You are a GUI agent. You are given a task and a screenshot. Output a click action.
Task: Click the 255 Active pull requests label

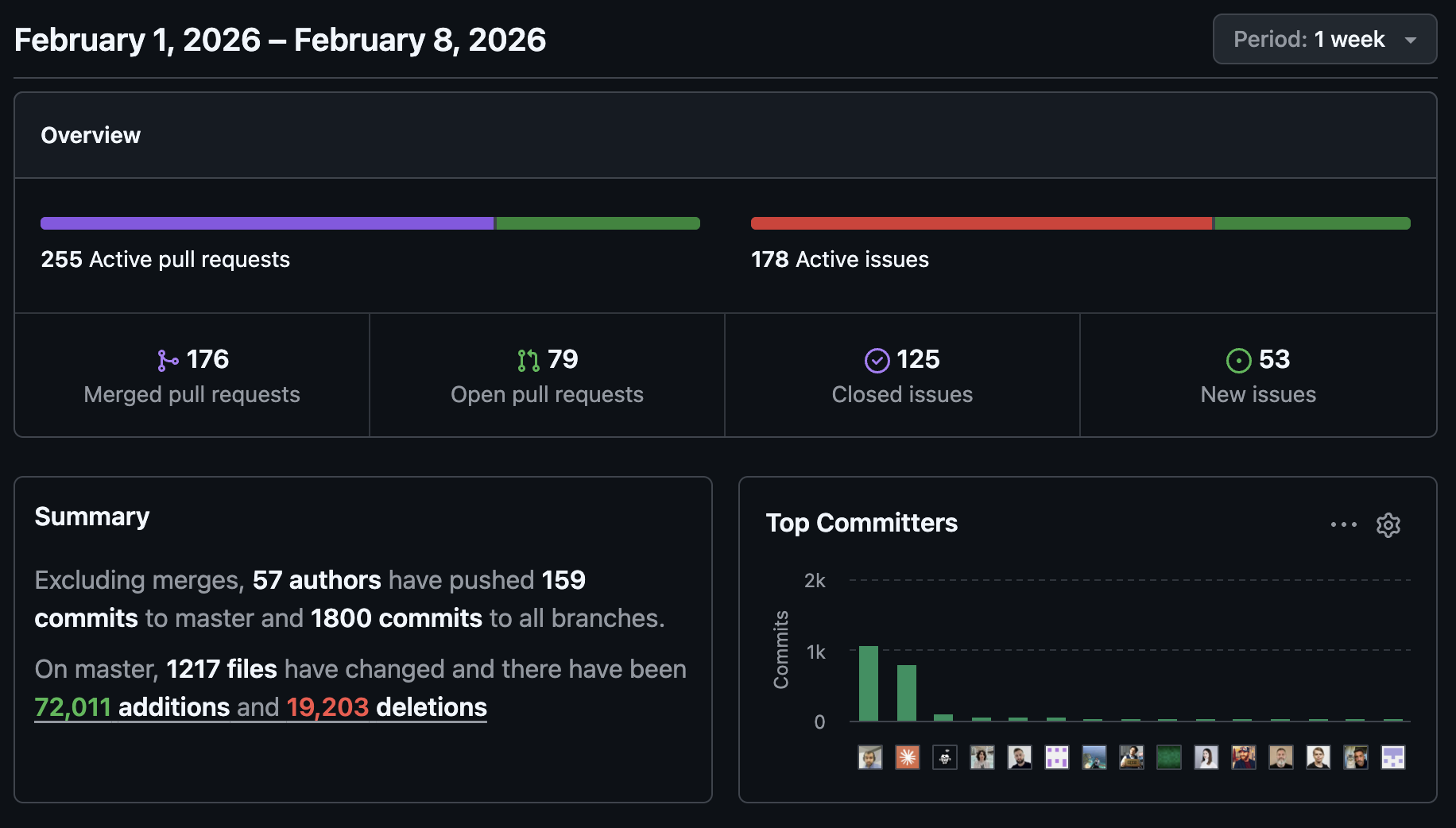[x=165, y=259]
